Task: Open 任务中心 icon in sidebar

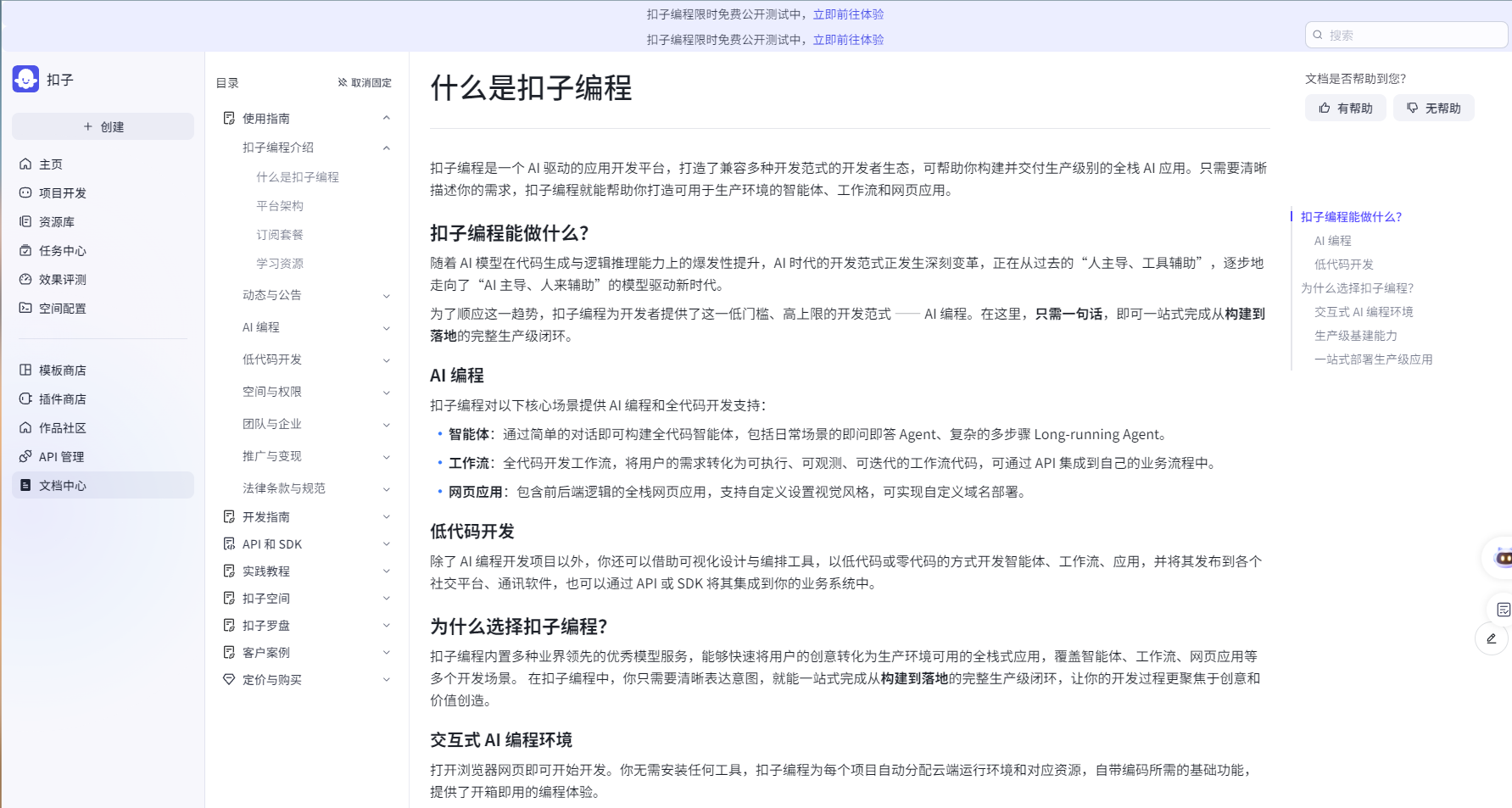Action: point(25,250)
